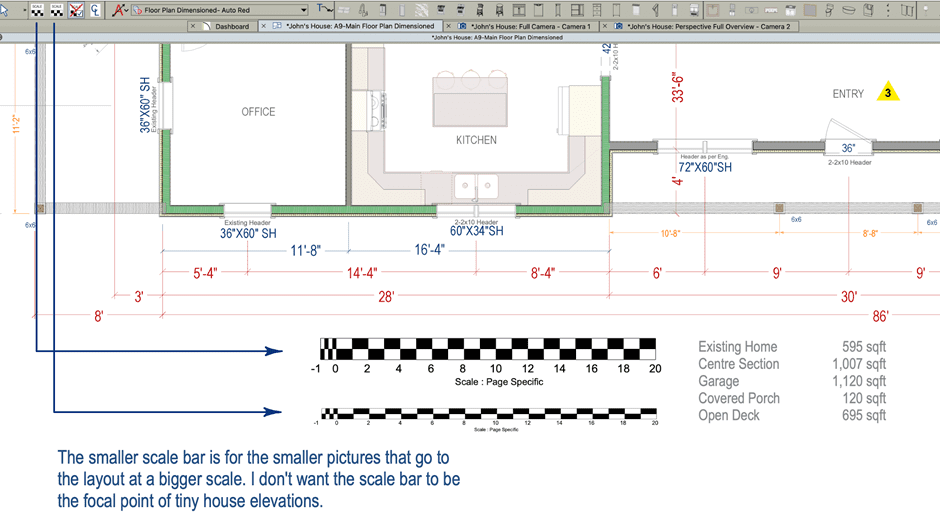Toggle the red crossed-out checkbox tool
The height and width of the screenshot is (521, 940).
click(76, 9)
